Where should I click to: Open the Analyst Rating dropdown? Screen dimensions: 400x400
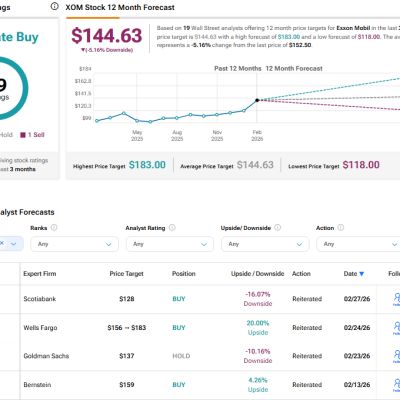[170, 244]
